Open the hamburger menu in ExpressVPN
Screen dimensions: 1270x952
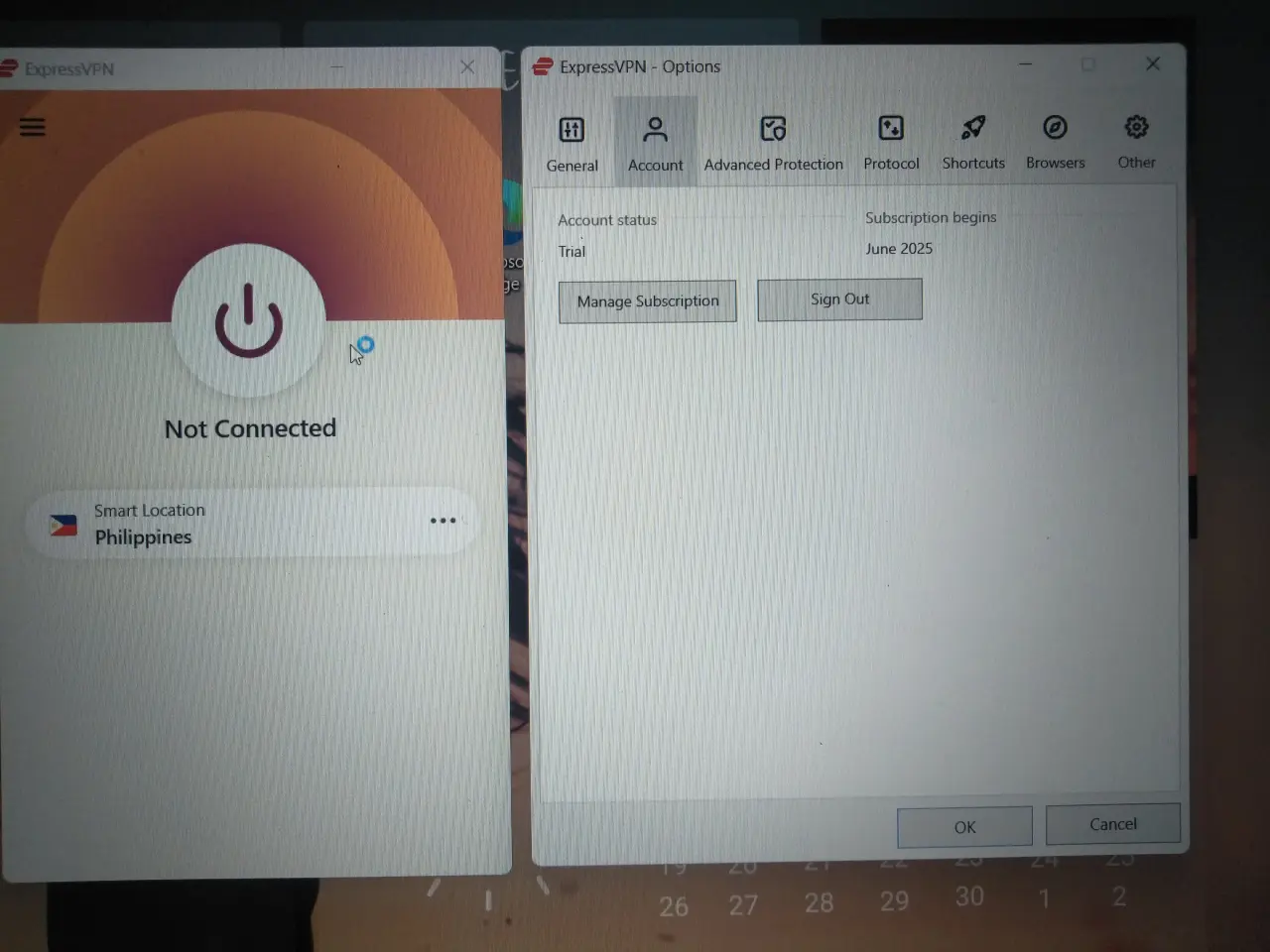coord(33,127)
